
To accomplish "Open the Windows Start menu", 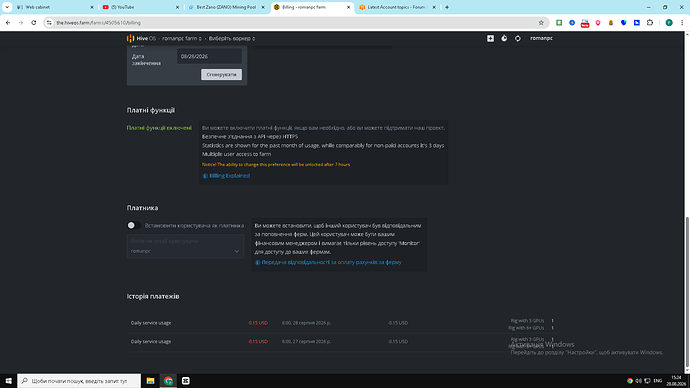I will [8, 381].
